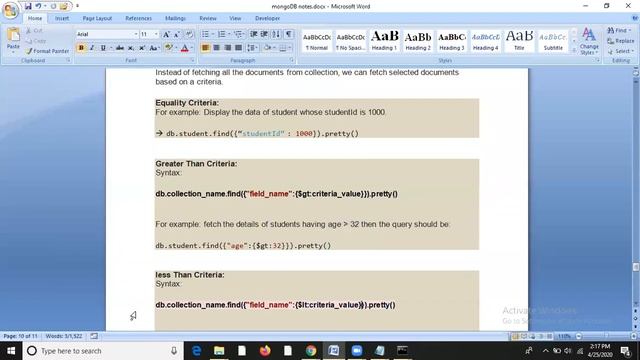Open line spacing dropdown
The image size is (640, 360).
tap(252, 48)
